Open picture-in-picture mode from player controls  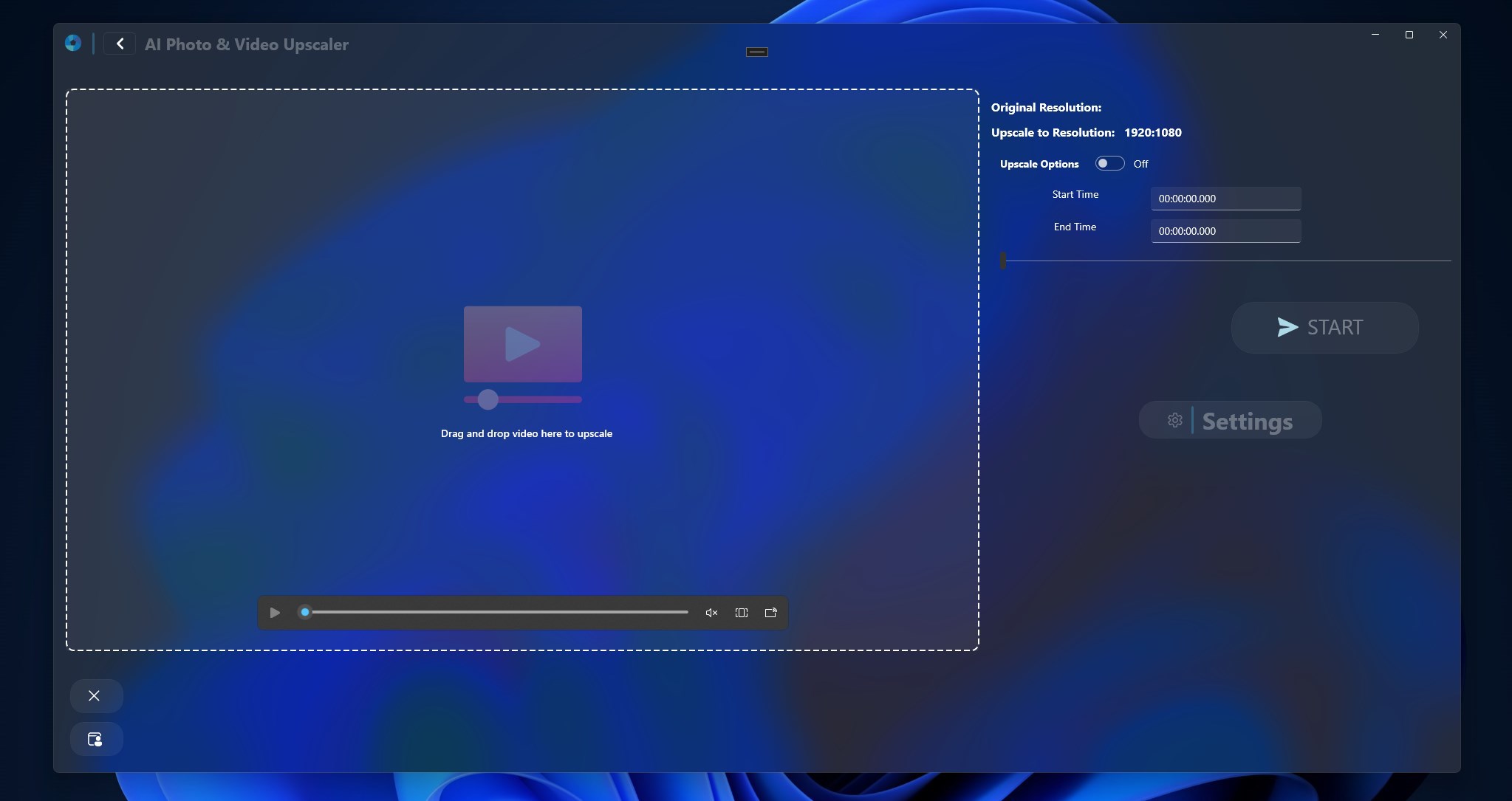(x=770, y=612)
